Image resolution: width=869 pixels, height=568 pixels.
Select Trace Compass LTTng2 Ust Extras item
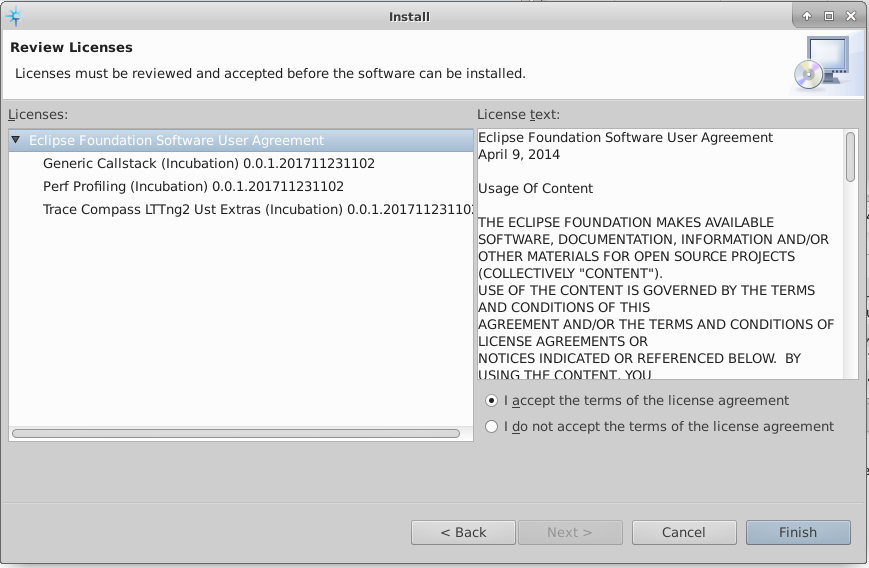(x=256, y=209)
